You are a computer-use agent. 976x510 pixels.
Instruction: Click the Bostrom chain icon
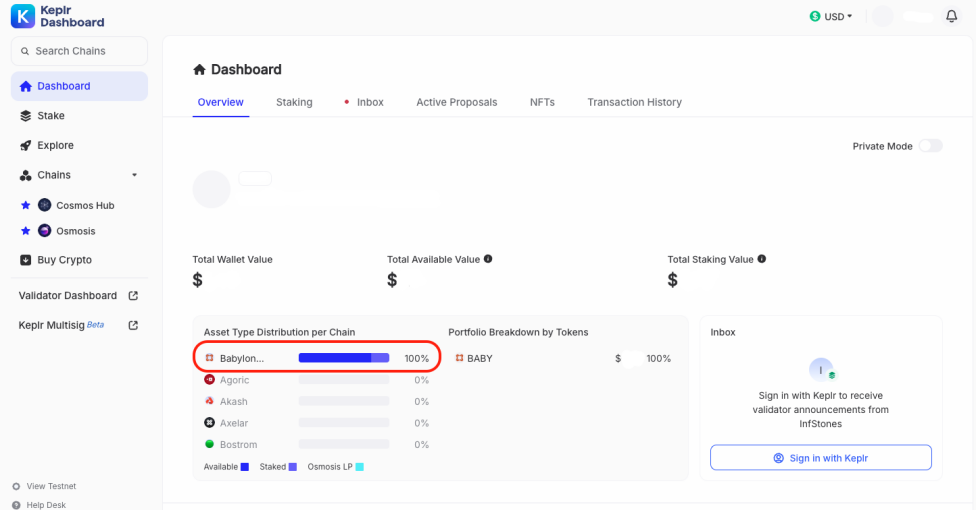210,444
